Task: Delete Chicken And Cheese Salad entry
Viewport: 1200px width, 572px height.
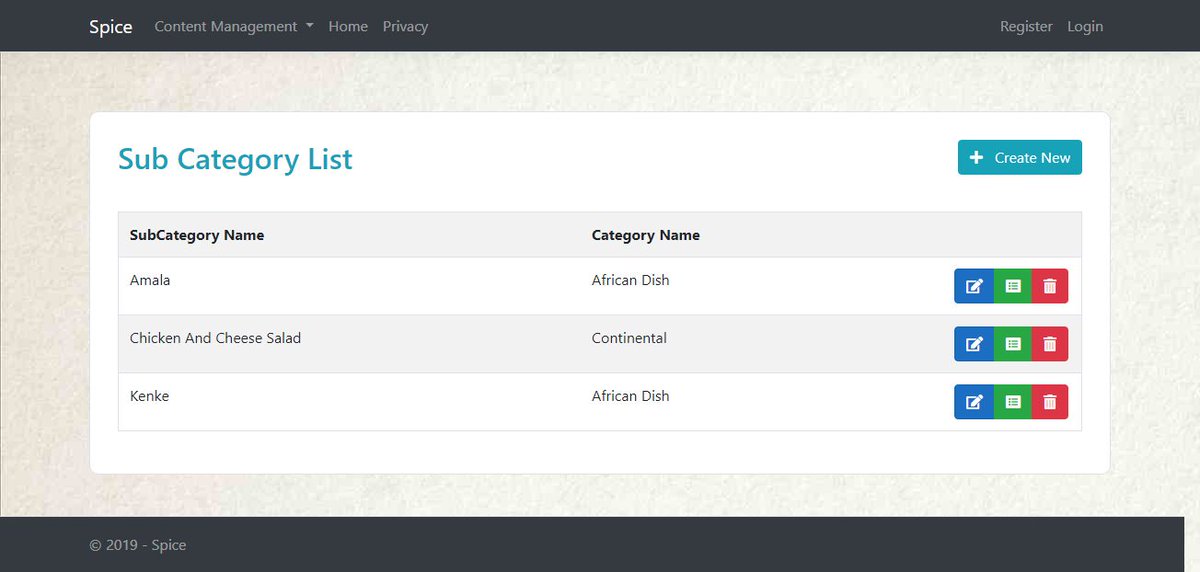Action: click(x=1049, y=344)
